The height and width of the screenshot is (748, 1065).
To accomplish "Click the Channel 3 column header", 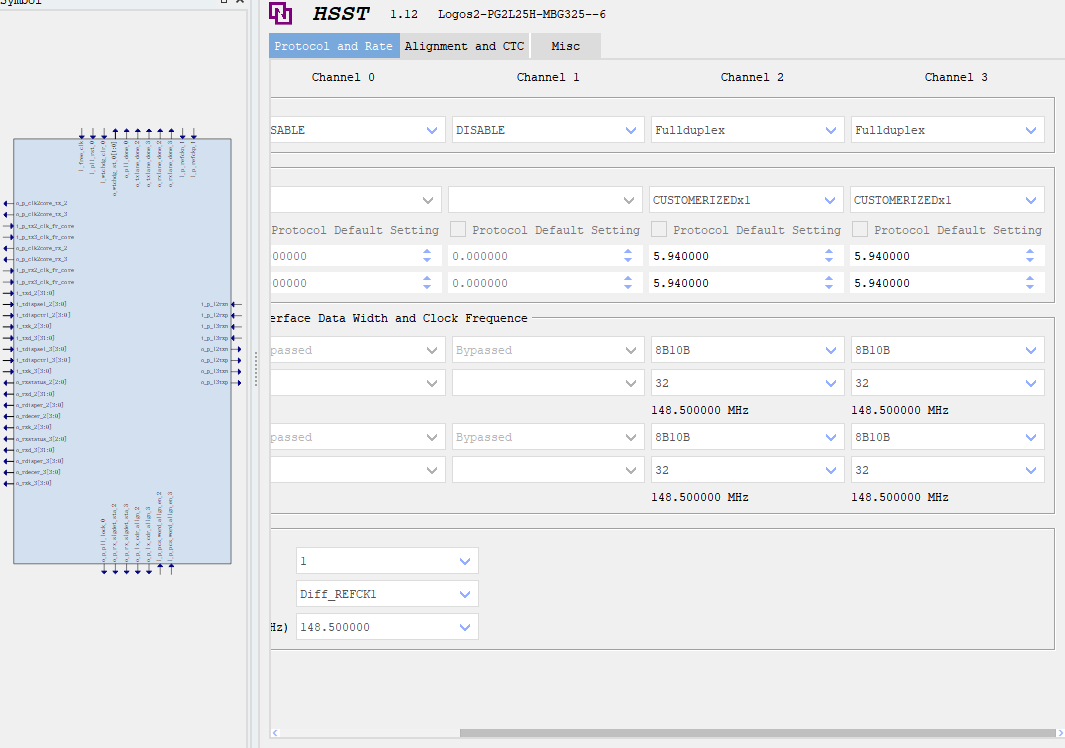I will pos(956,77).
